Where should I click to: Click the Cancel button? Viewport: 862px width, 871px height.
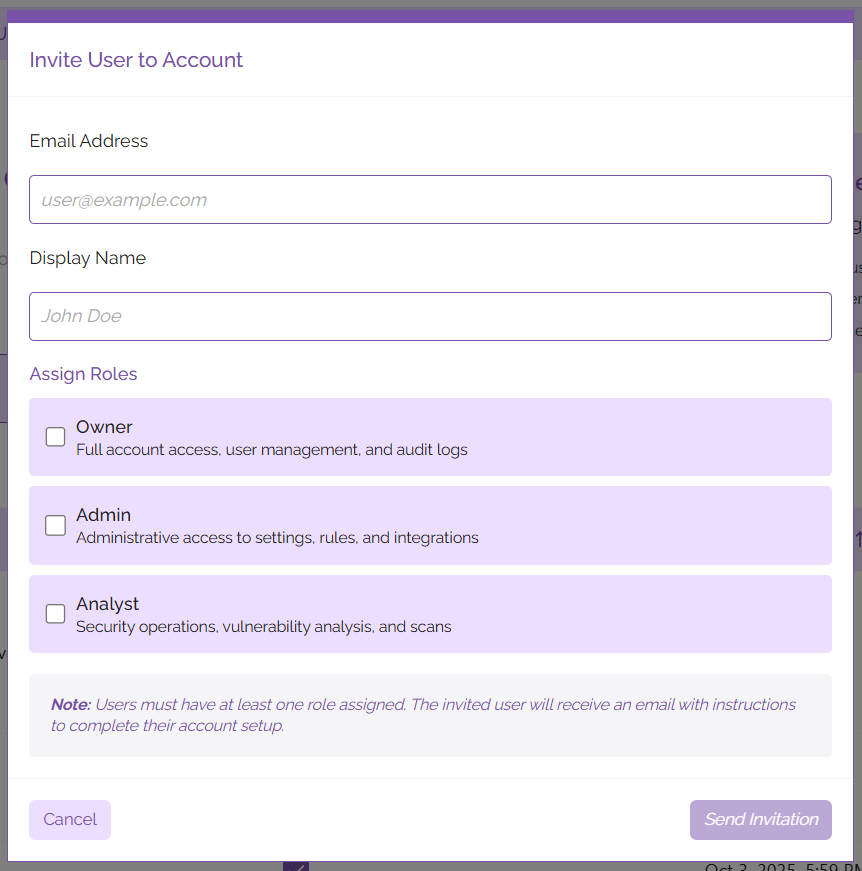coord(69,819)
